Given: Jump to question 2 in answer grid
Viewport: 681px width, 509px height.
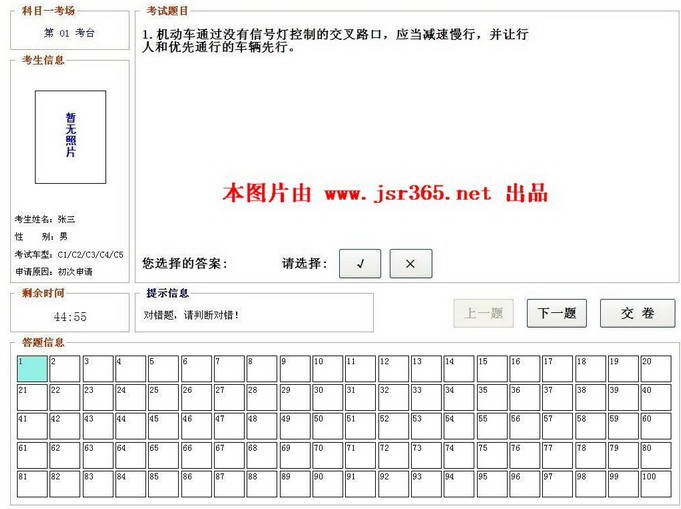Looking at the screenshot, I should click(x=65, y=369).
